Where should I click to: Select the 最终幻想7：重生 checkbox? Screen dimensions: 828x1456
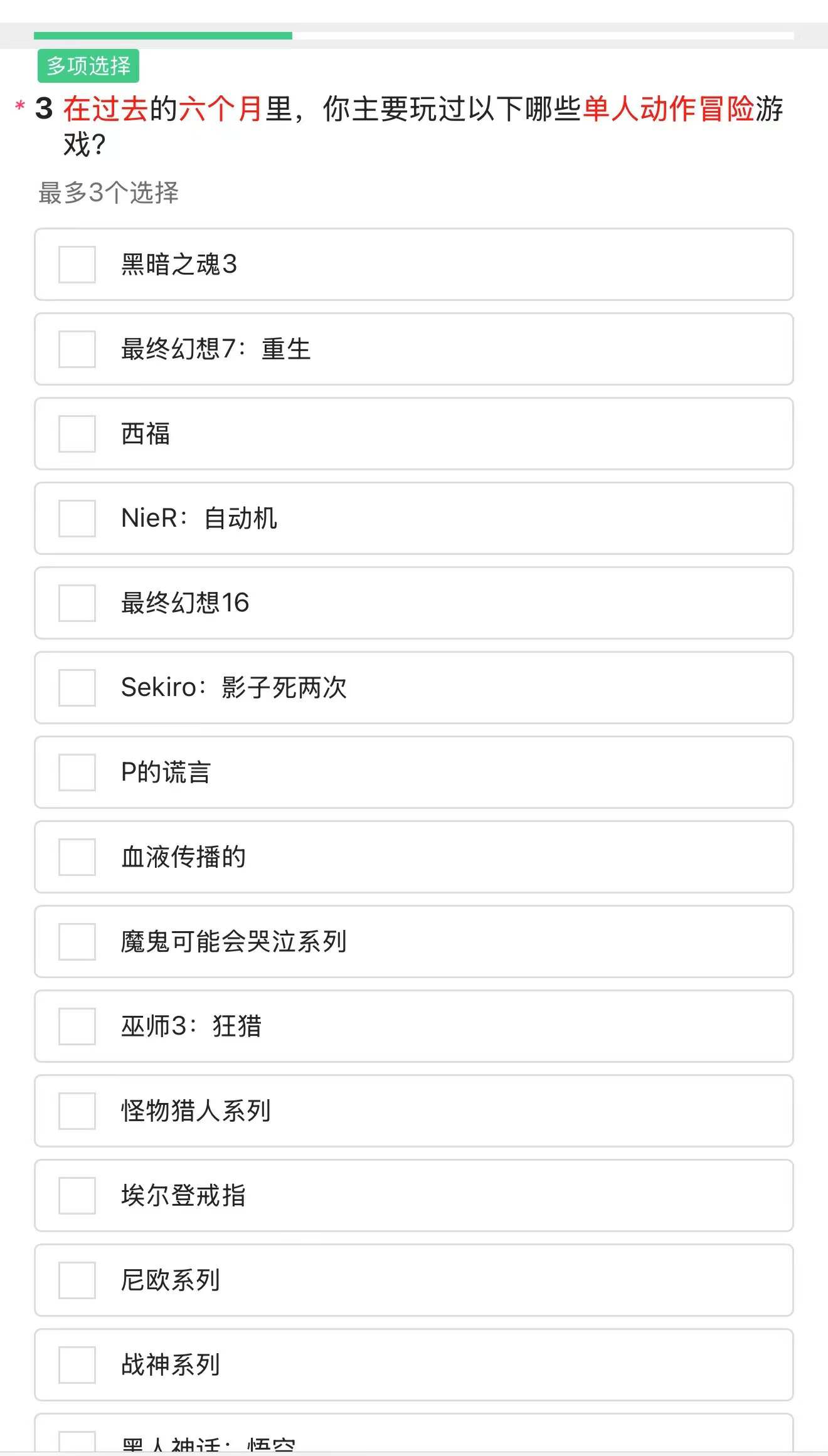pyautogui.click(x=77, y=349)
